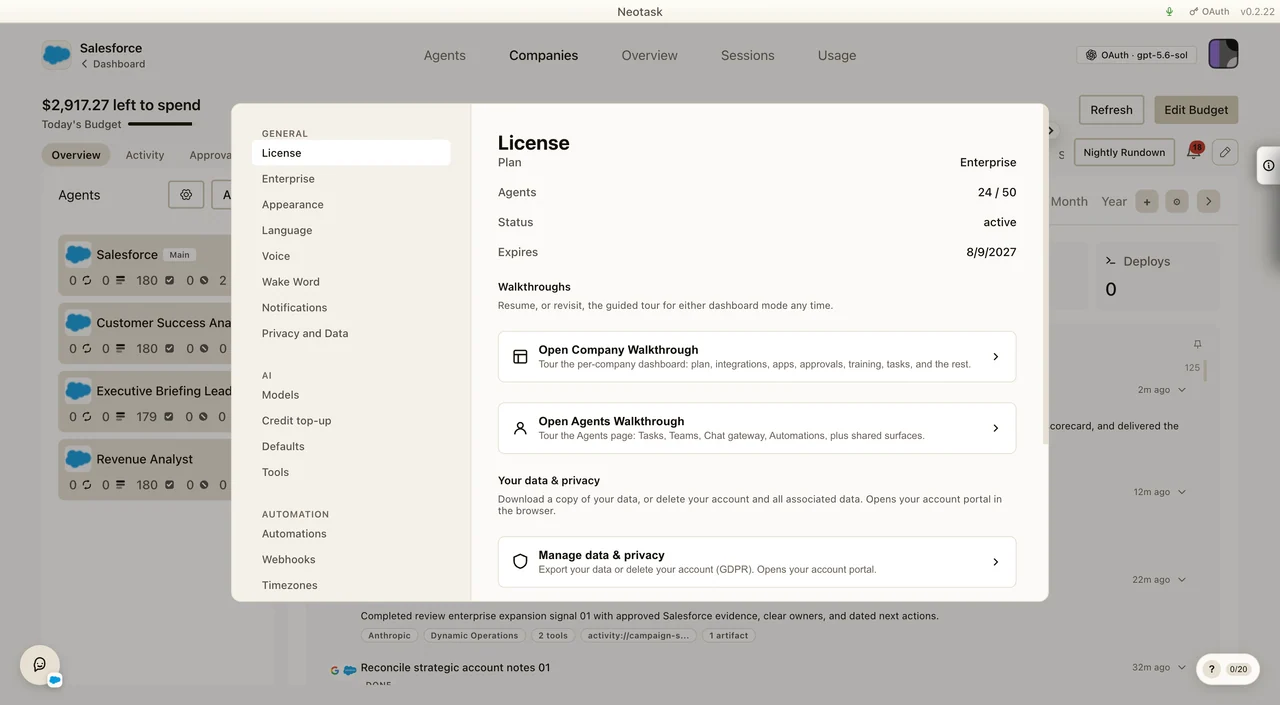
Task: Open the OAuth gpt-5.6-sol model selector
Action: pos(1136,55)
